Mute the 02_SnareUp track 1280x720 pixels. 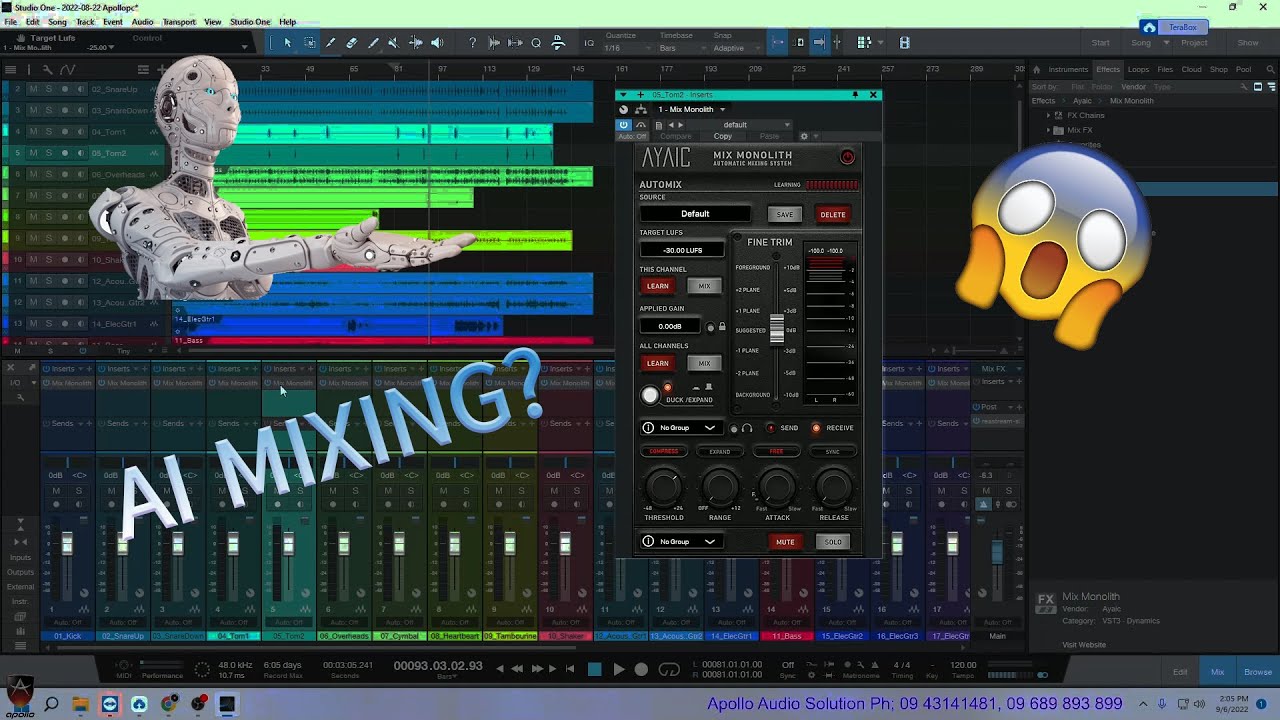[32, 89]
